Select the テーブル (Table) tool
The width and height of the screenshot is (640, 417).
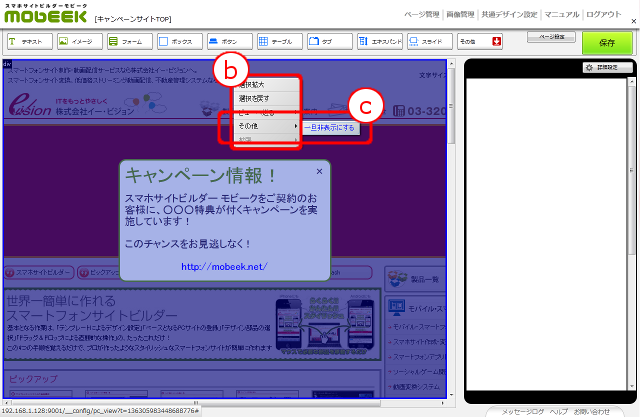(x=278, y=42)
